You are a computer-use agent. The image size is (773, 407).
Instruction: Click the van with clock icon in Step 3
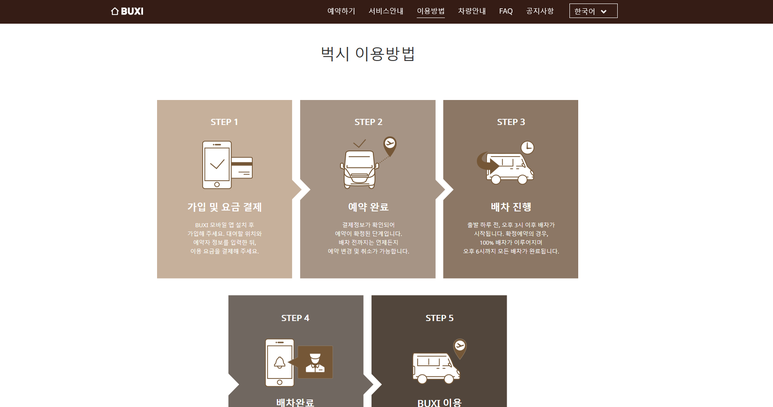click(x=505, y=162)
